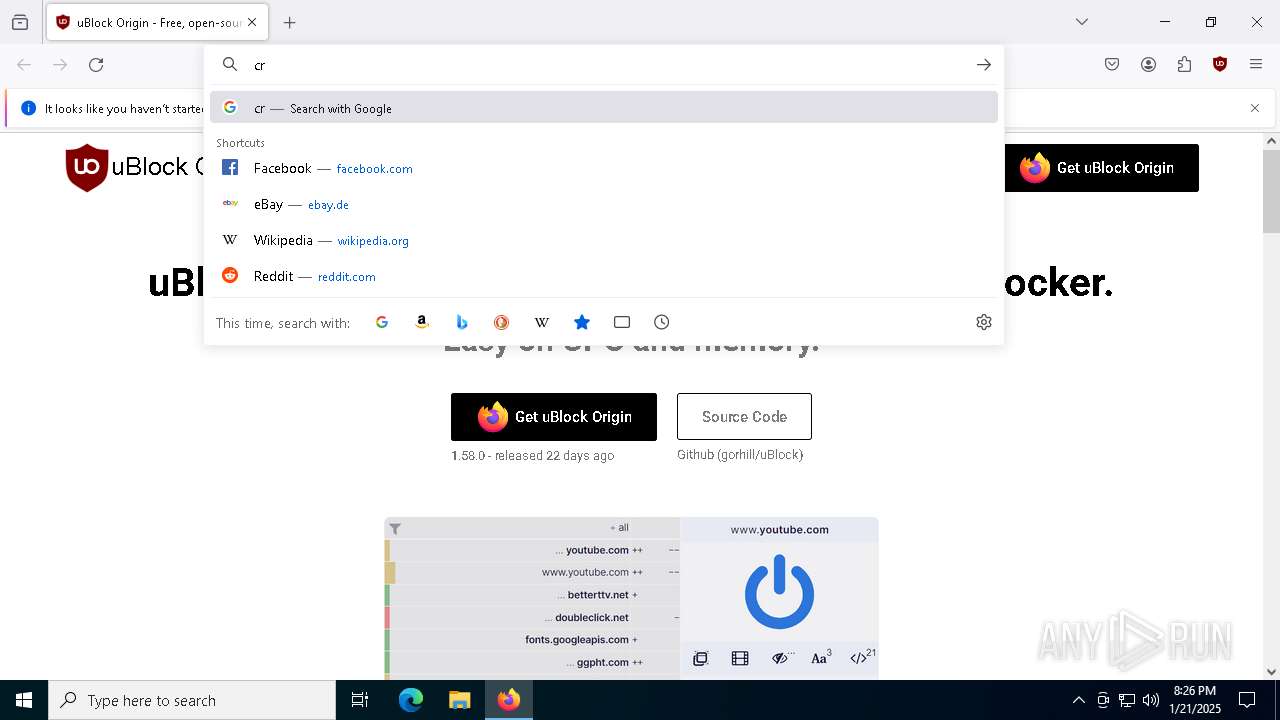Search this time with Amazon icon
1280x720 pixels.
[422, 322]
